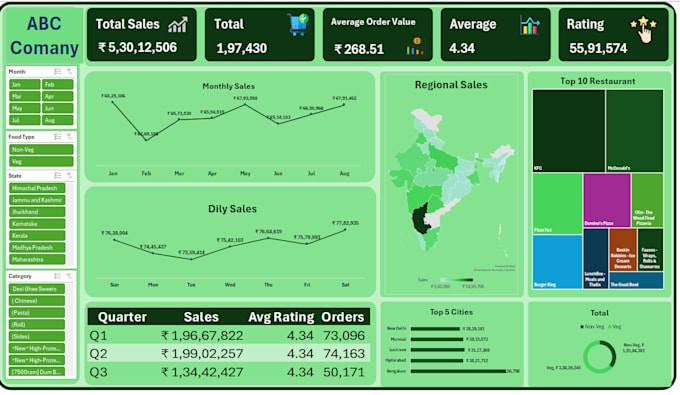Choose Jun in the Month slicer
This screenshot has height=395, width=680.
[58, 108]
